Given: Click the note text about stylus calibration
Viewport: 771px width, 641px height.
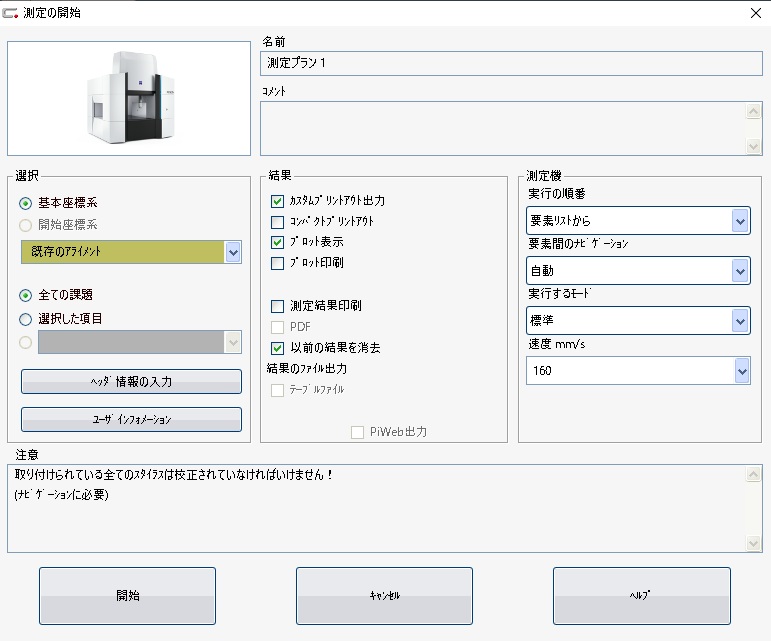Looking at the screenshot, I should pos(174,474).
